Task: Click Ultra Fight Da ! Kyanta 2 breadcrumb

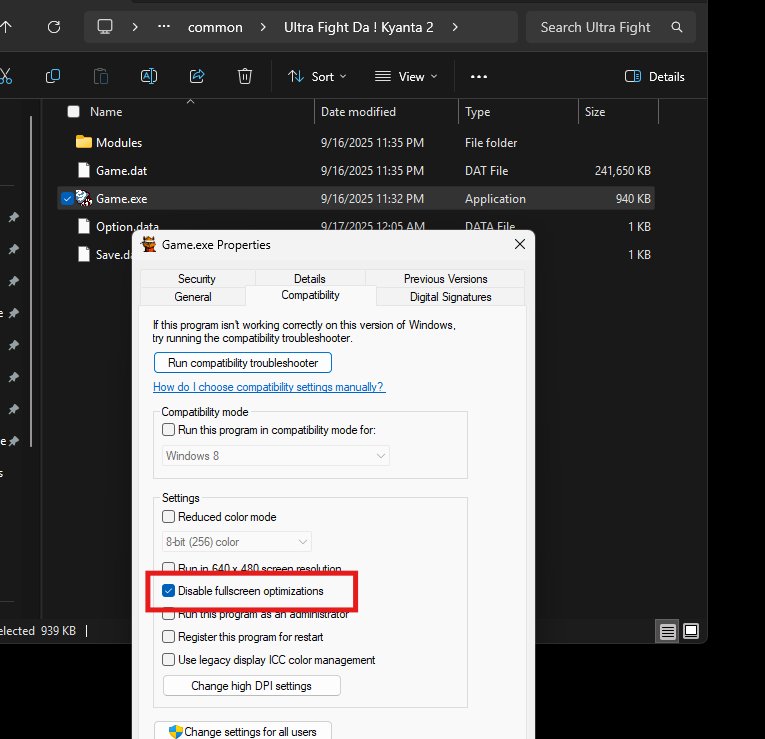Action: click(359, 27)
